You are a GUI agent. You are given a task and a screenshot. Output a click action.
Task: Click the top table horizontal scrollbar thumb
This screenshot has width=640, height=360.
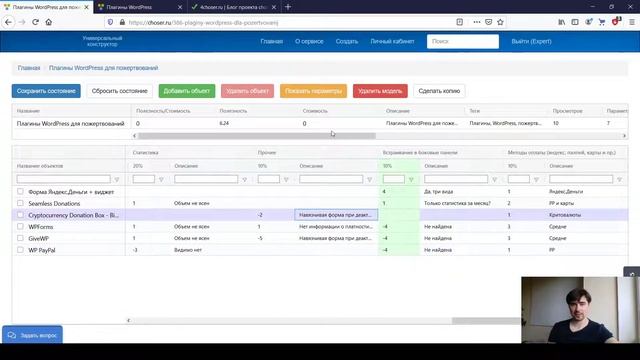257,136
